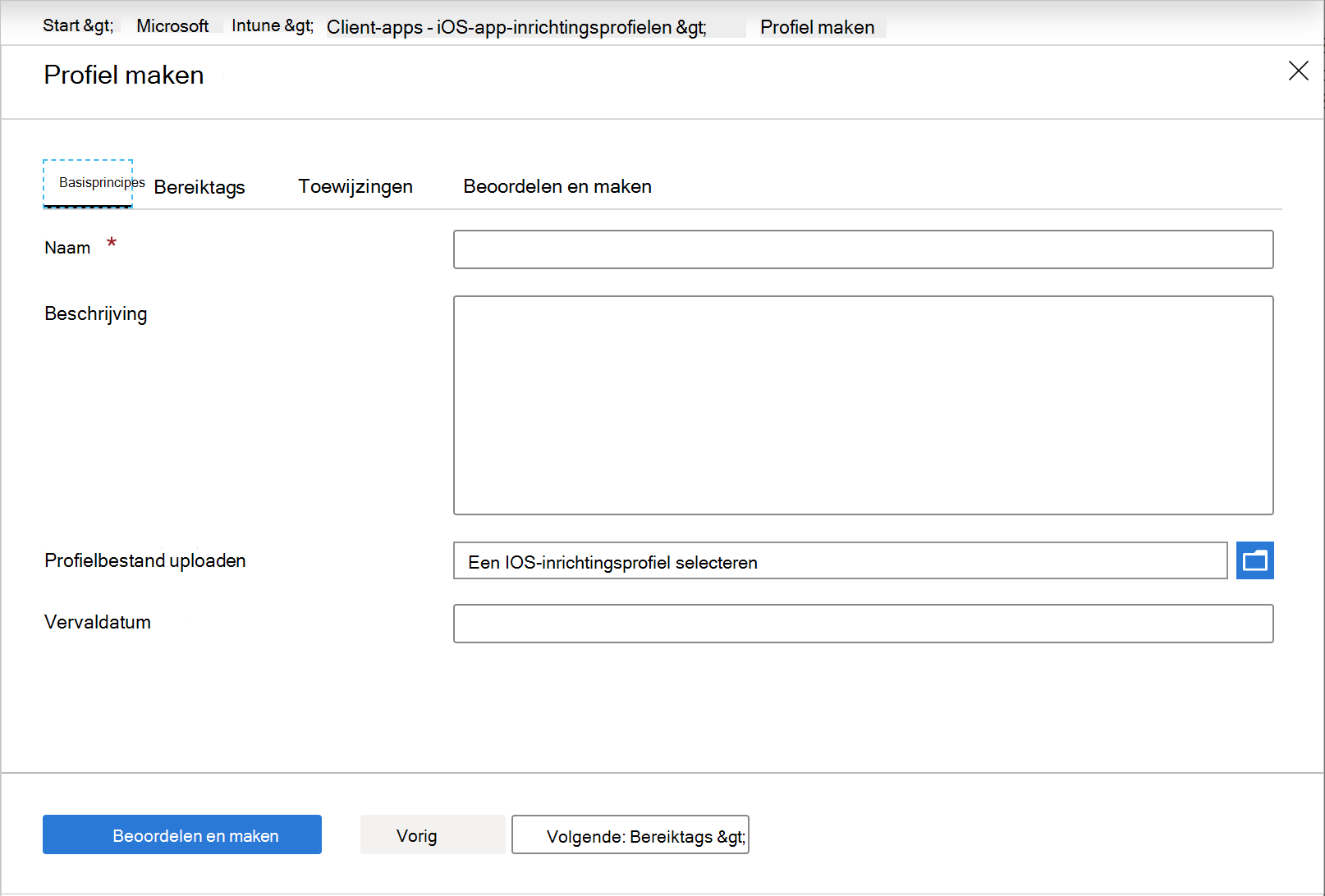This screenshot has width=1325, height=896.
Task: Click the Profiel maken breadcrumb
Action: click(818, 27)
